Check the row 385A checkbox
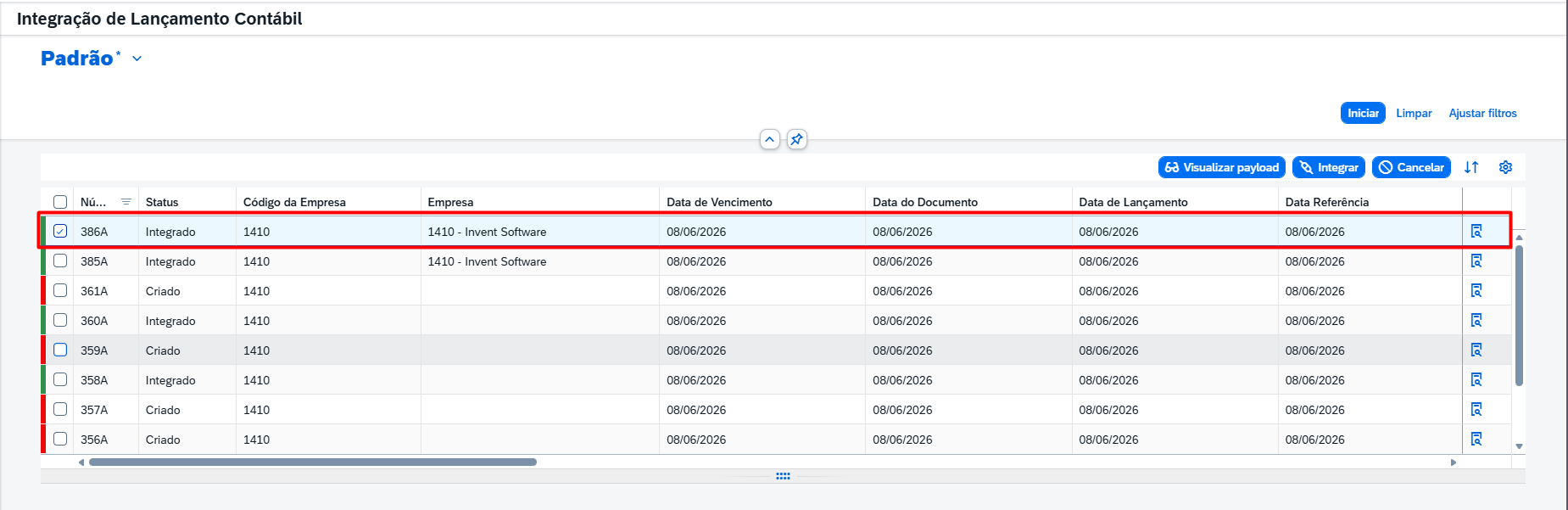This screenshot has width=1568, height=510. [x=60, y=261]
